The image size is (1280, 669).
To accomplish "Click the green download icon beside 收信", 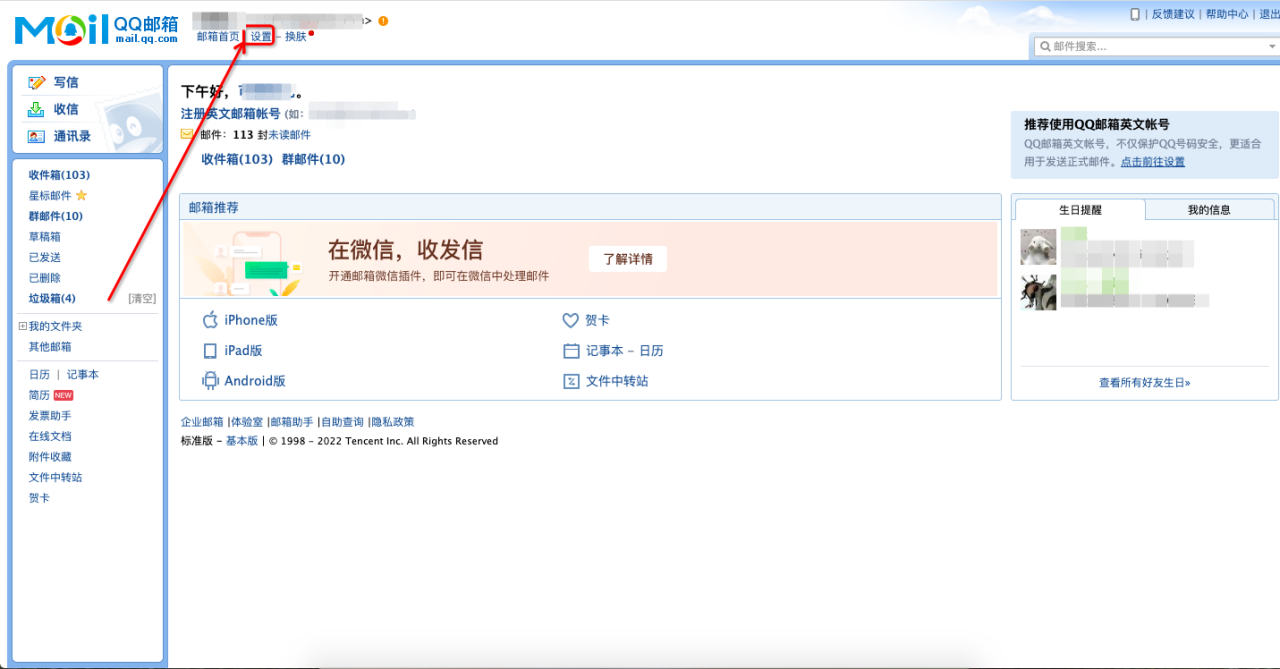I will tap(37, 109).
